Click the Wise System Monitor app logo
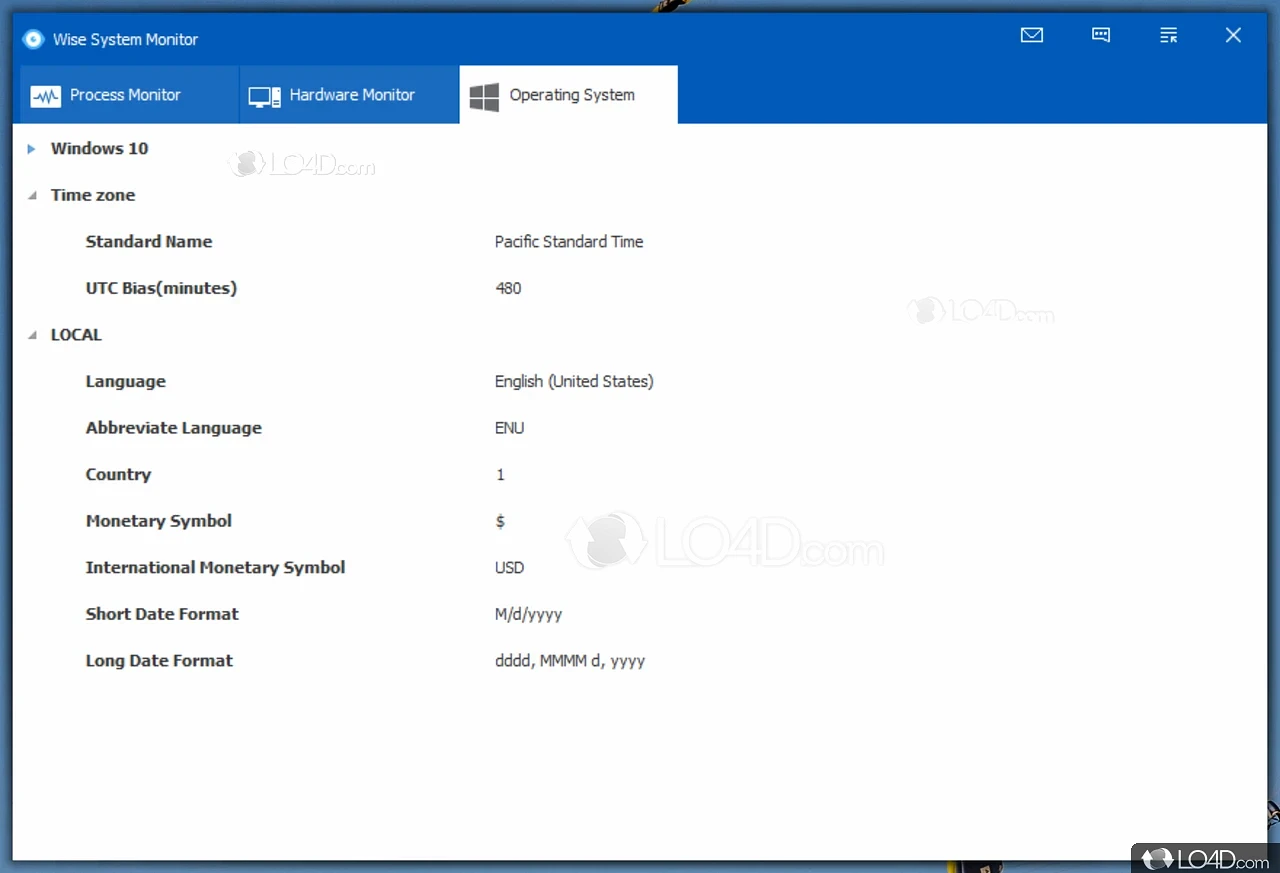This screenshot has width=1280, height=873. [34, 39]
